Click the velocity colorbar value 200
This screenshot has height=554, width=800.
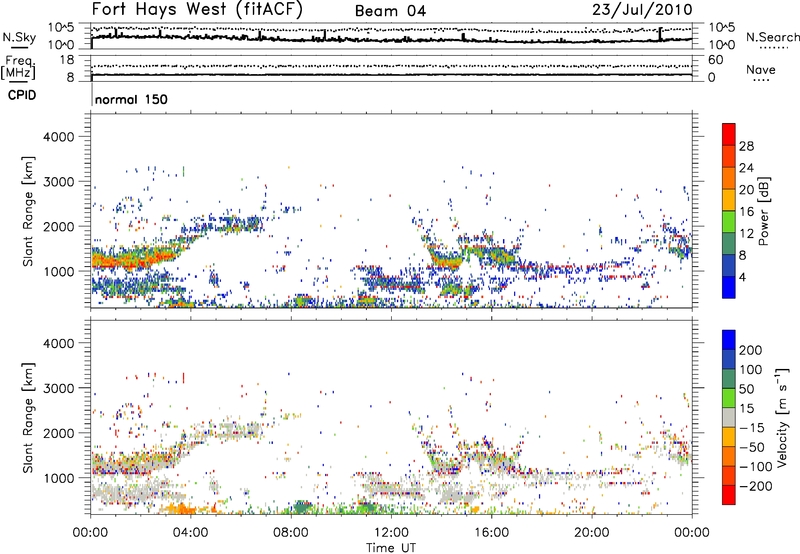[751, 350]
